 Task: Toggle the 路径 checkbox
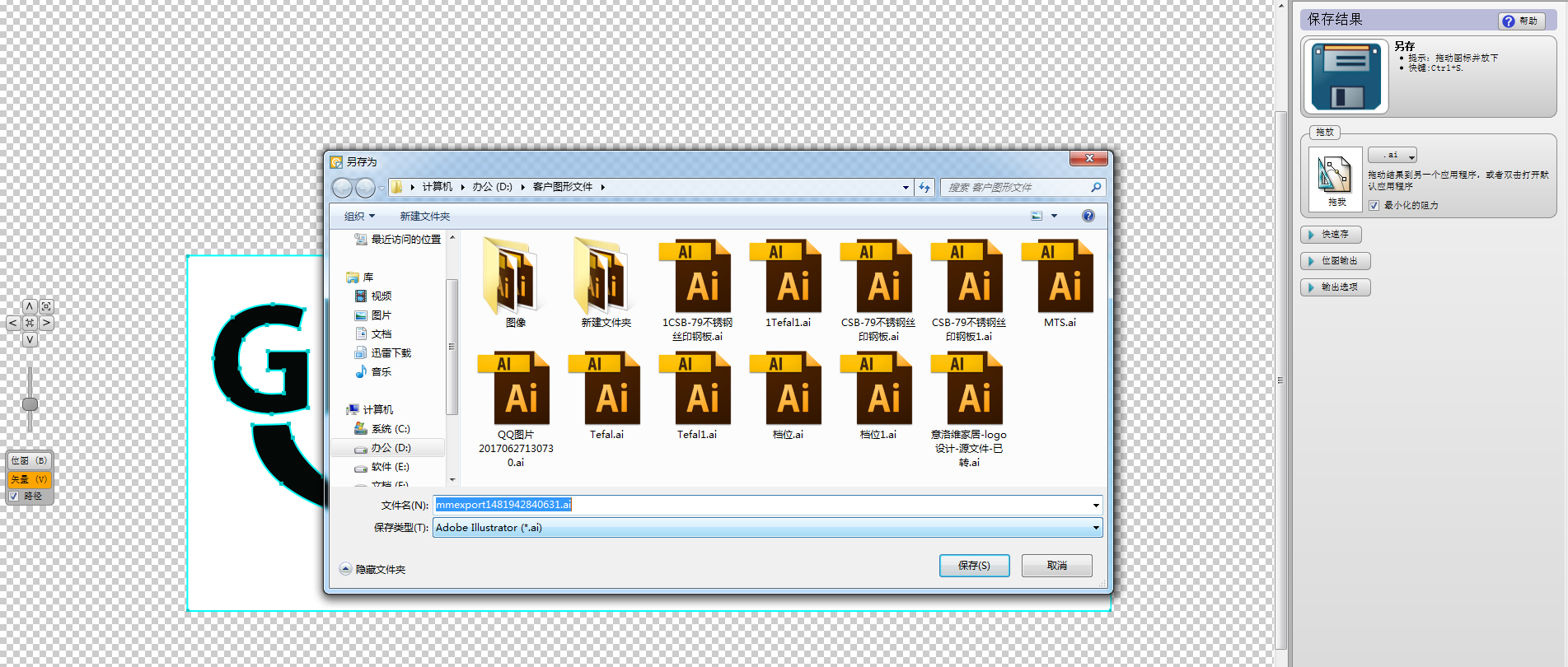(x=14, y=497)
